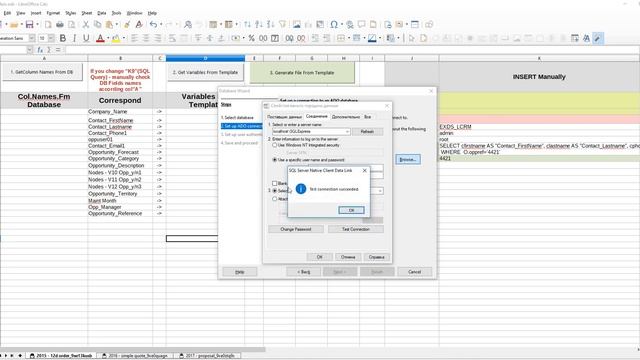Click the Отмена button in Data Link dialog
Image resolution: width=640 pixels, height=360 pixels.
pyautogui.click(x=348, y=257)
